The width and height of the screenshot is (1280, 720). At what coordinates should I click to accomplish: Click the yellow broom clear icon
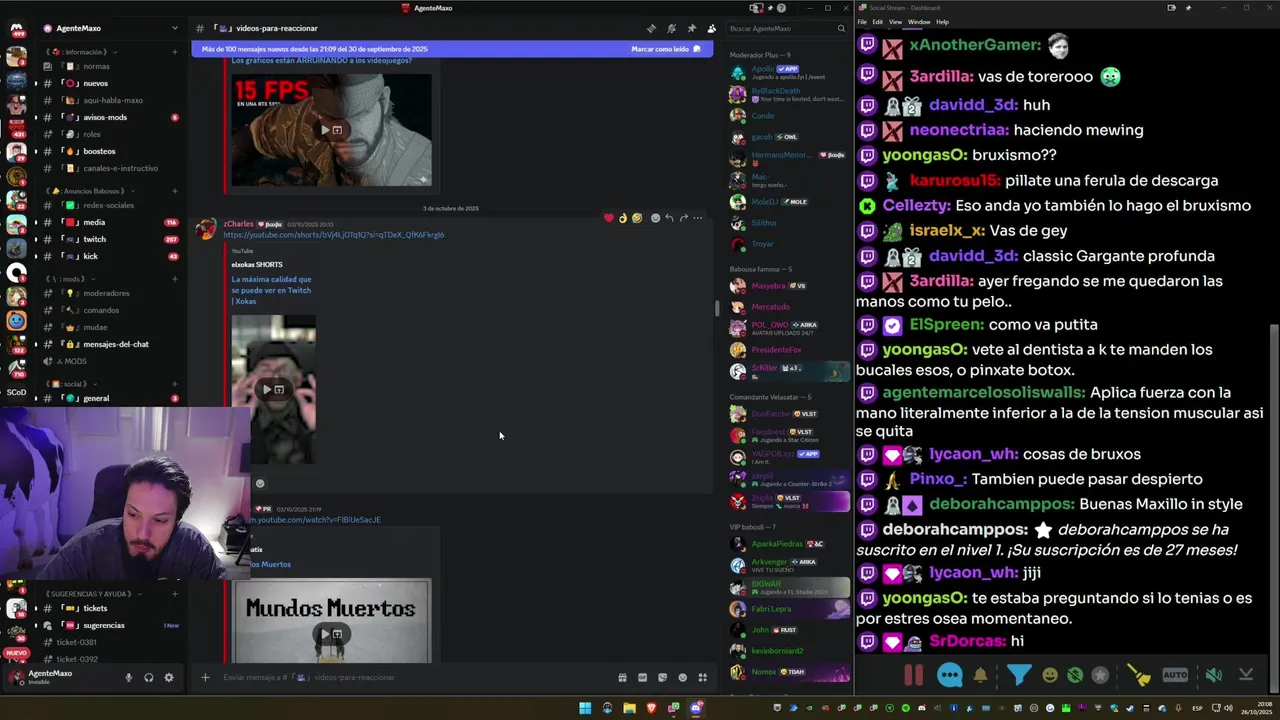[1139, 675]
